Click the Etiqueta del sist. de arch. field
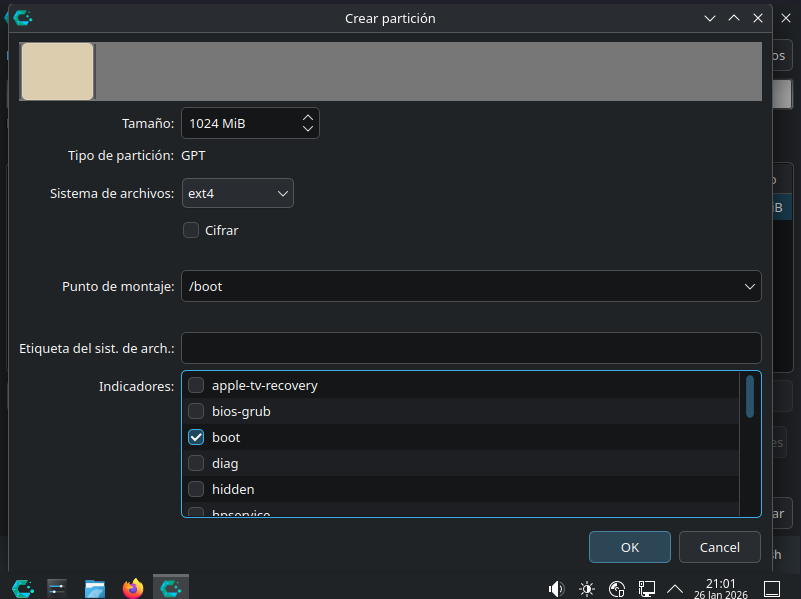The image size is (801, 599). (471, 348)
